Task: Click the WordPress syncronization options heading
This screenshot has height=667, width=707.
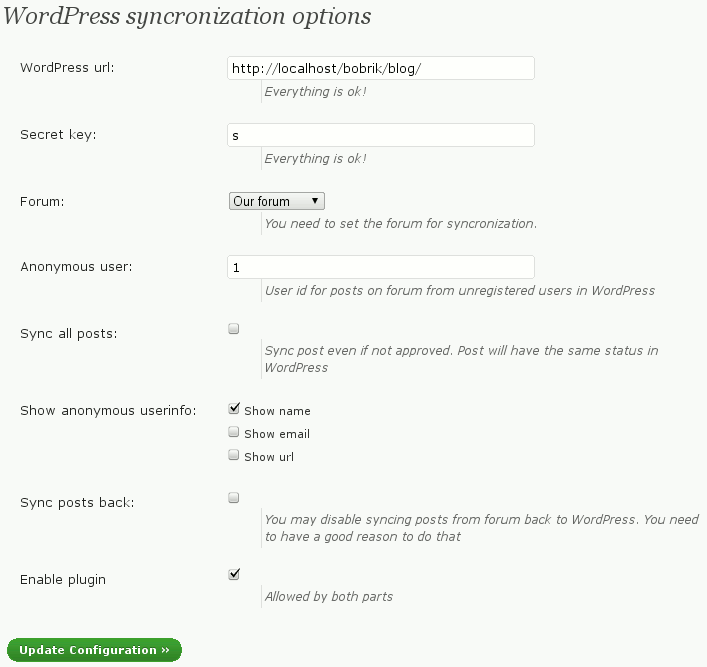Action: [187, 16]
